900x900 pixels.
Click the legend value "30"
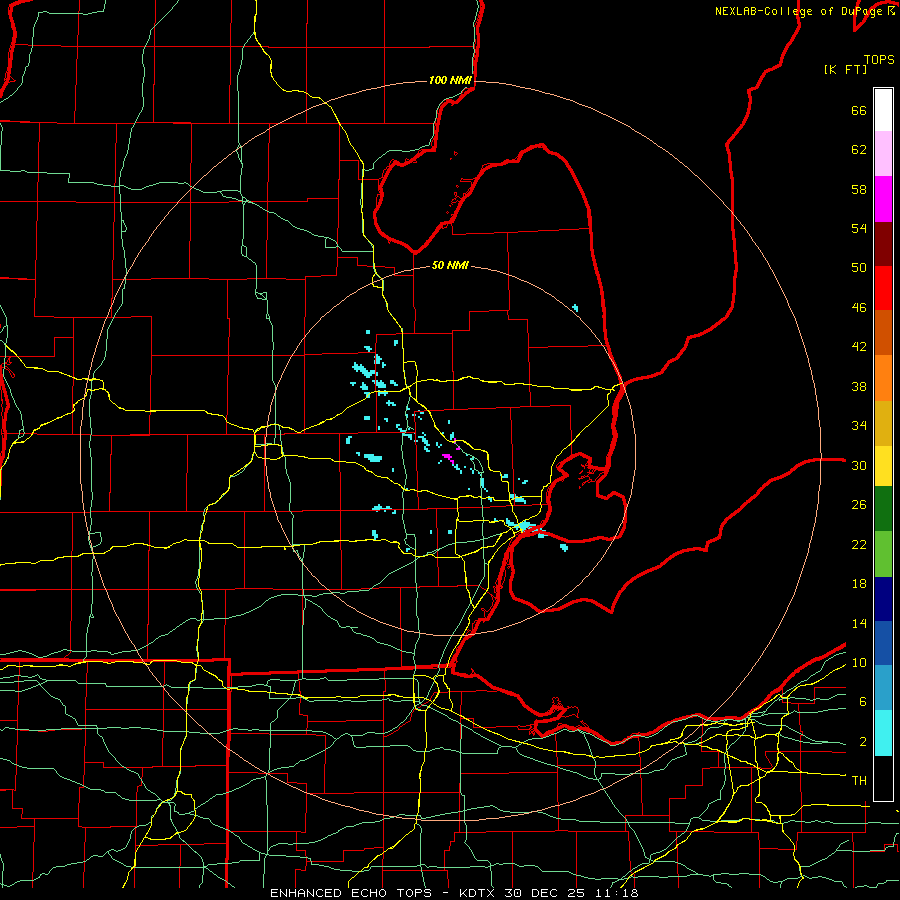[x=859, y=465]
